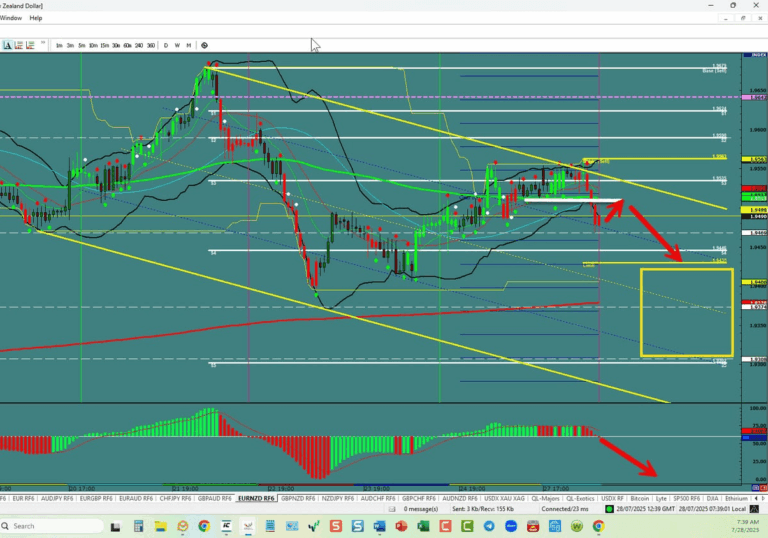Open the CHFJPY RF6 chart tab

click(175, 498)
